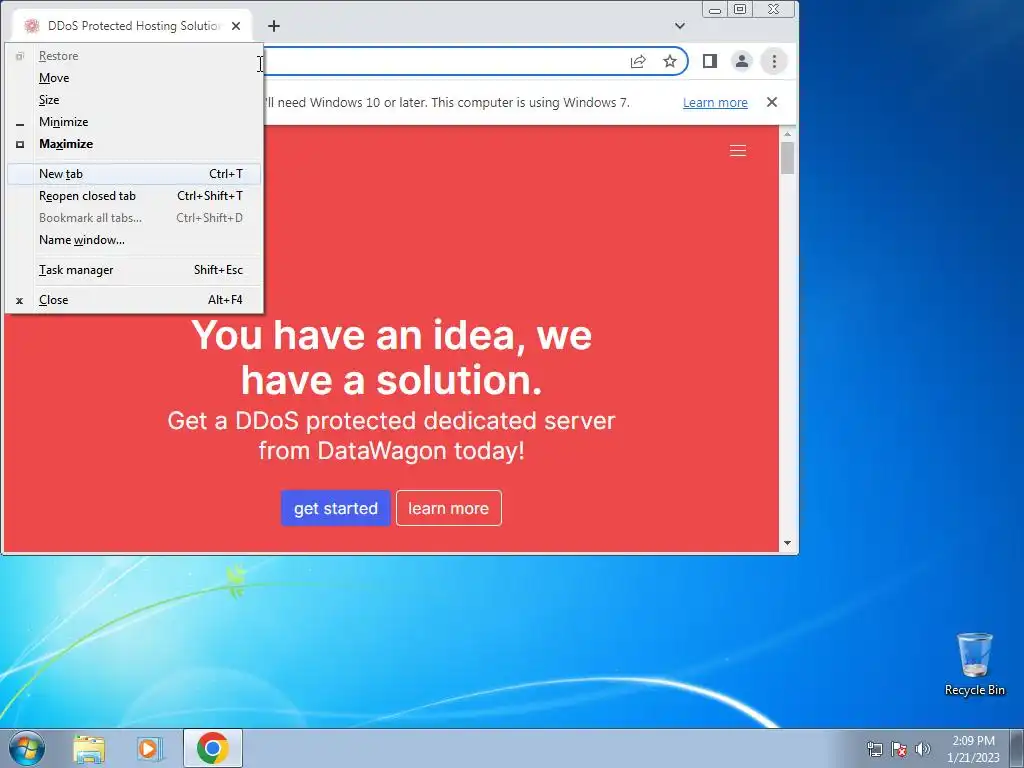Open the Recycle Bin on desktop
The image size is (1024, 768).
pyautogui.click(x=974, y=664)
